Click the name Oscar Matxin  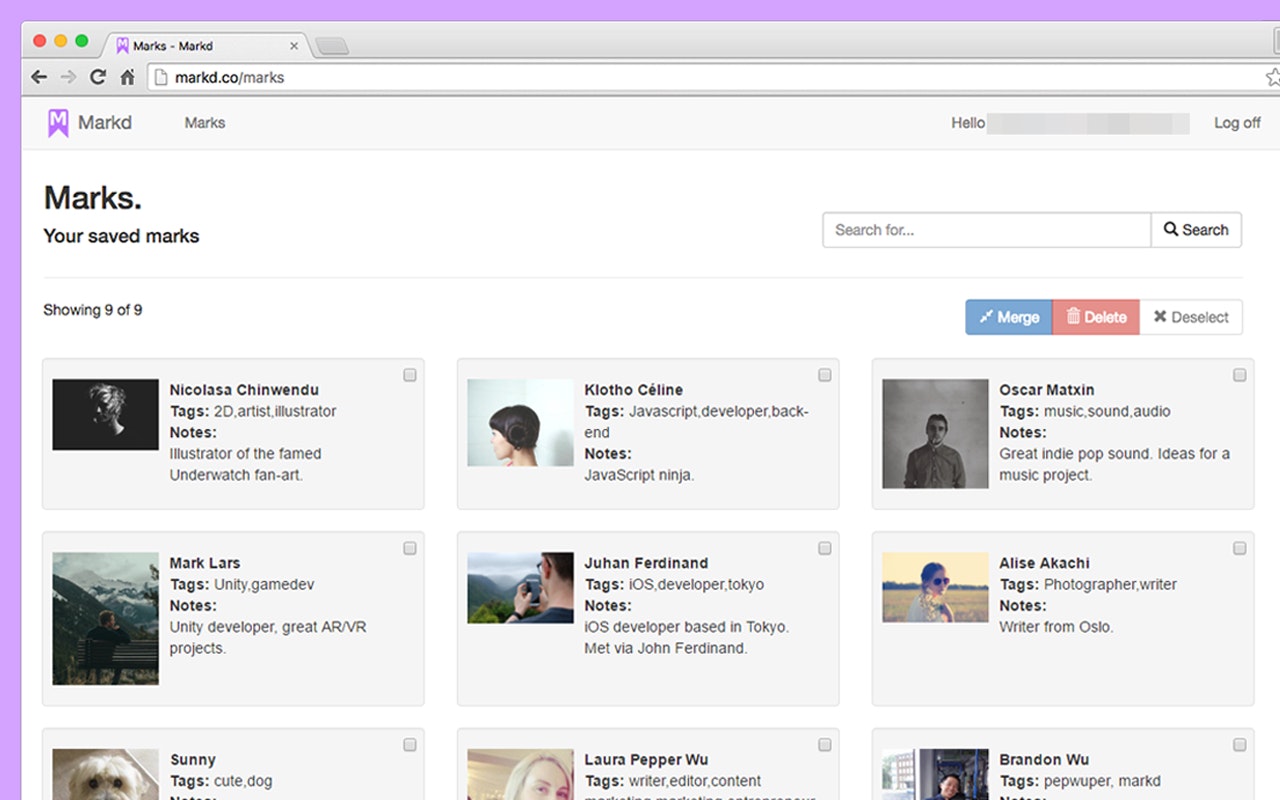pos(1047,390)
